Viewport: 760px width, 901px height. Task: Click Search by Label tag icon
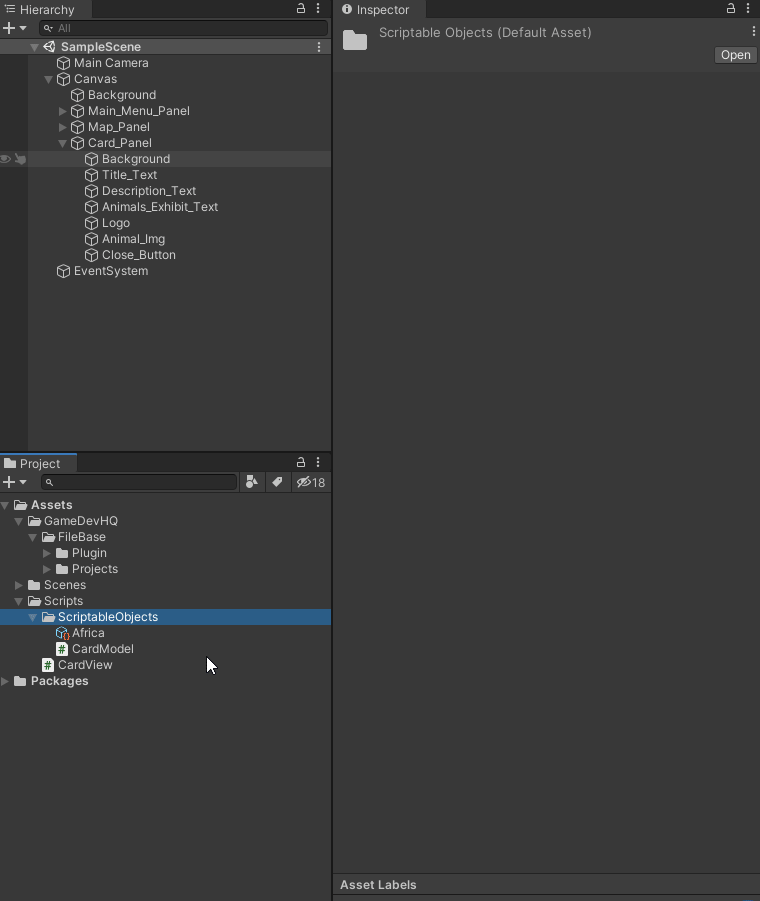277,482
